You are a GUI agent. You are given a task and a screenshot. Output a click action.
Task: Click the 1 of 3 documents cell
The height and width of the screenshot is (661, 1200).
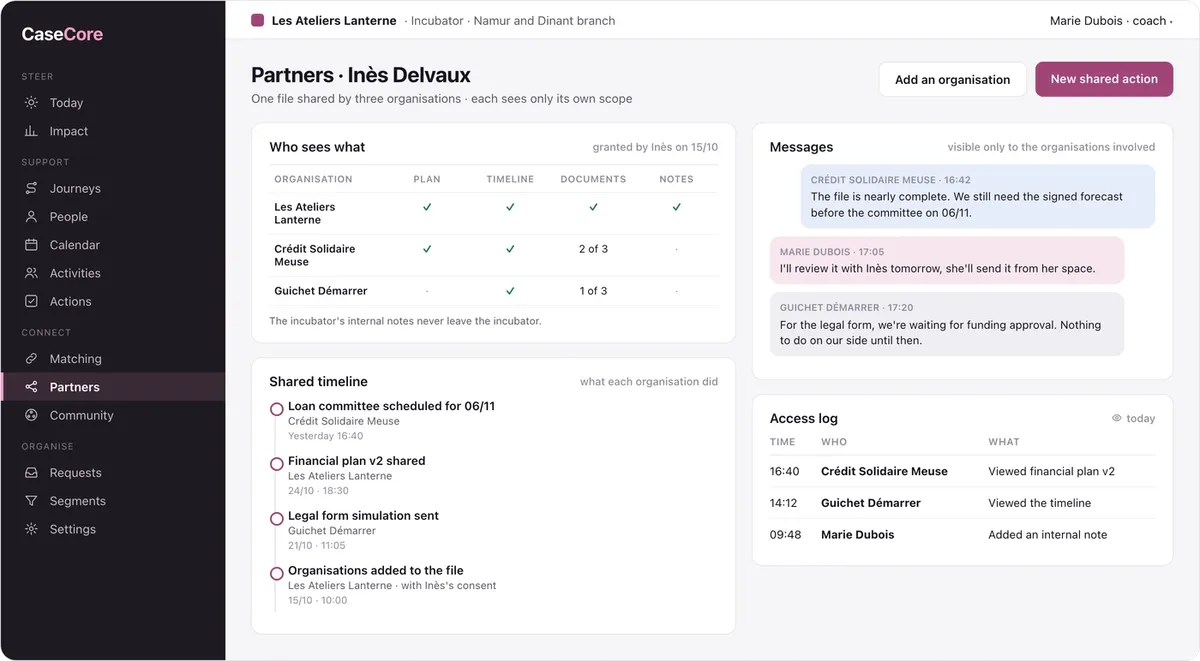(x=593, y=291)
